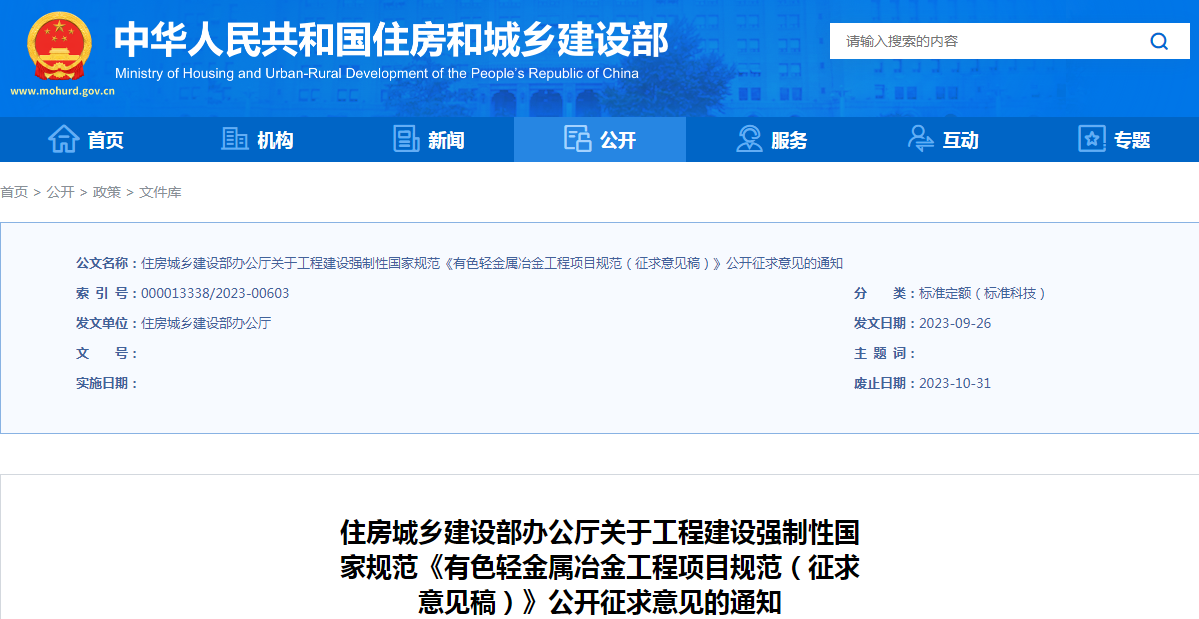Click the building icon beside 机构

pos(235,140)
